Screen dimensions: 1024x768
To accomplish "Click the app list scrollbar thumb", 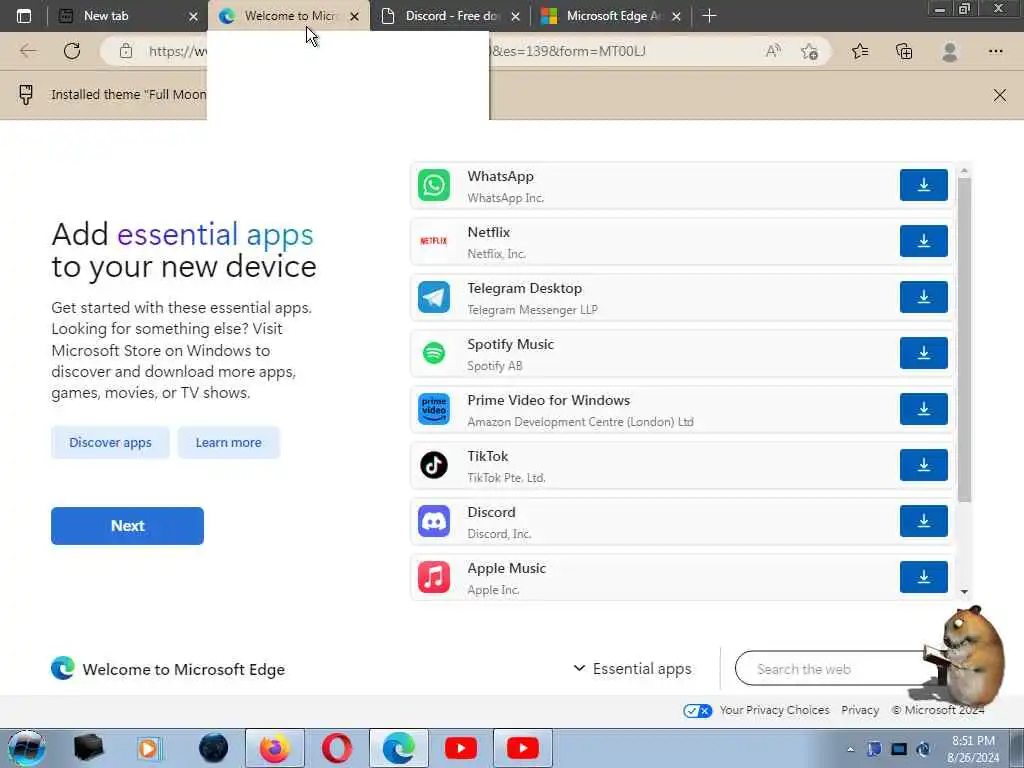I will pyautogui.click(x=965, y=340).
